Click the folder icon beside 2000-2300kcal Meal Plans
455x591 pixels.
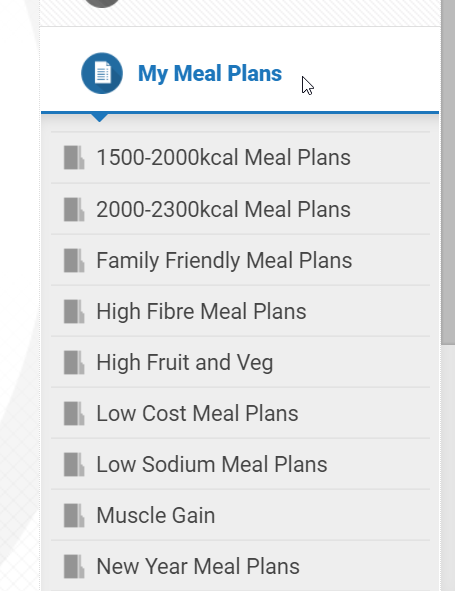coord(74,209)
